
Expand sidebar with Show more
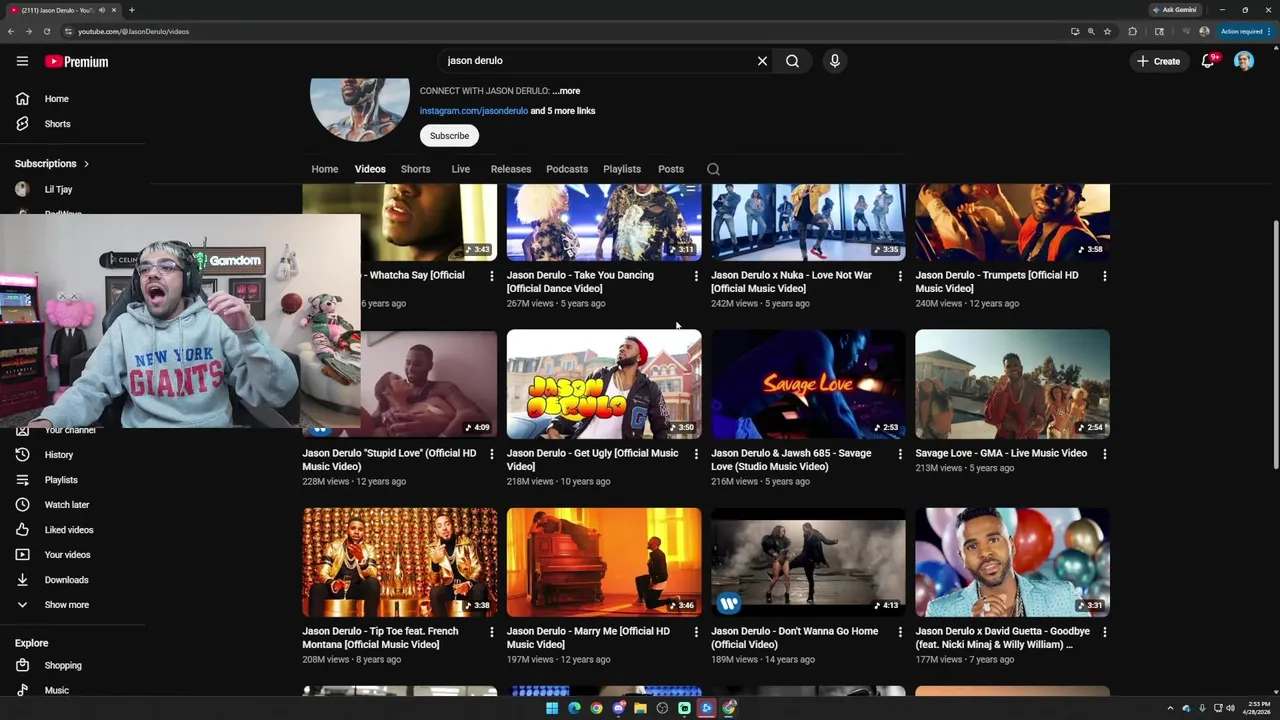click(x=66, y=605)
